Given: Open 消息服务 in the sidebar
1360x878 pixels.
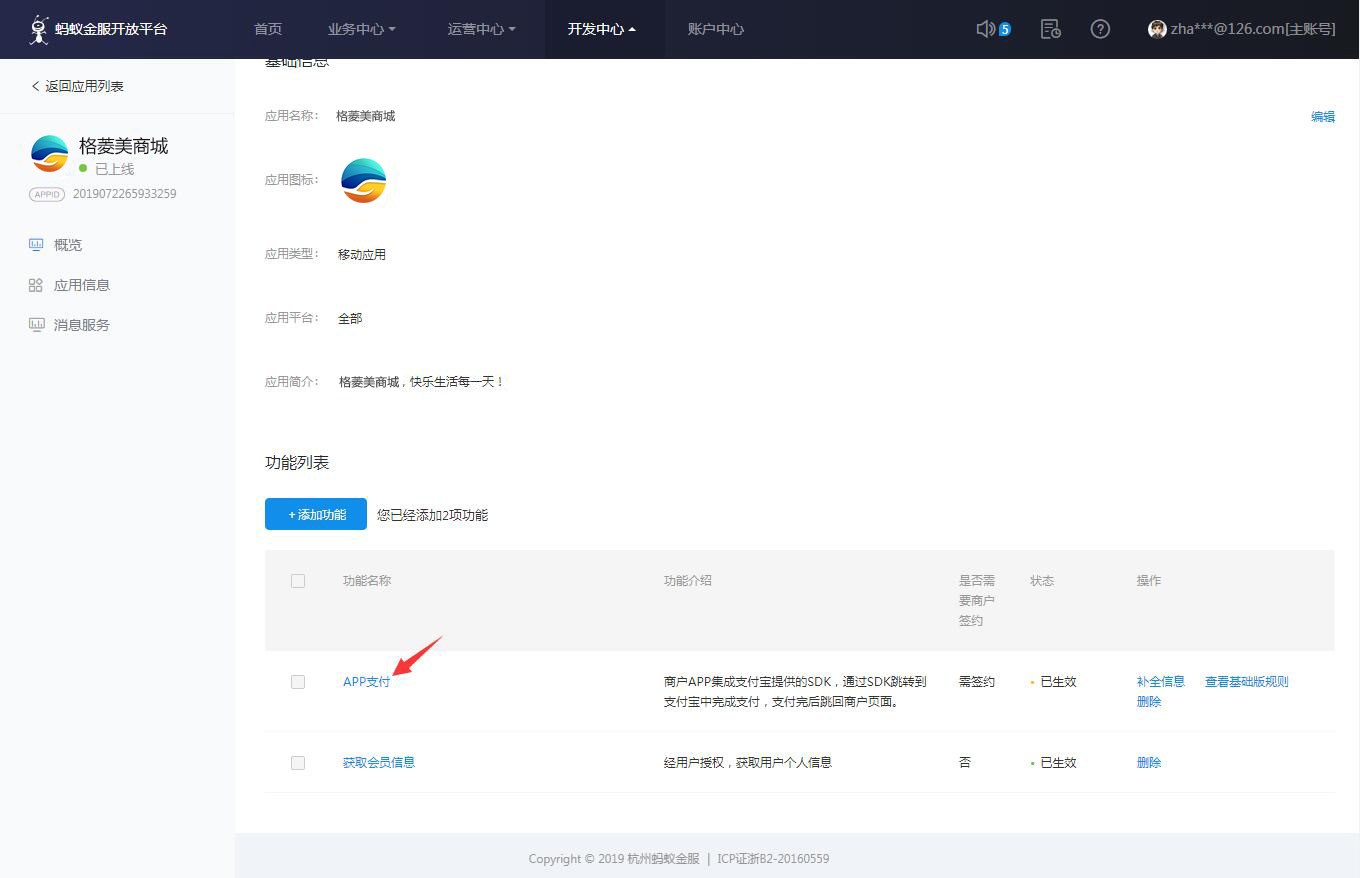Looking at the screenshot, I should [82, 325].
